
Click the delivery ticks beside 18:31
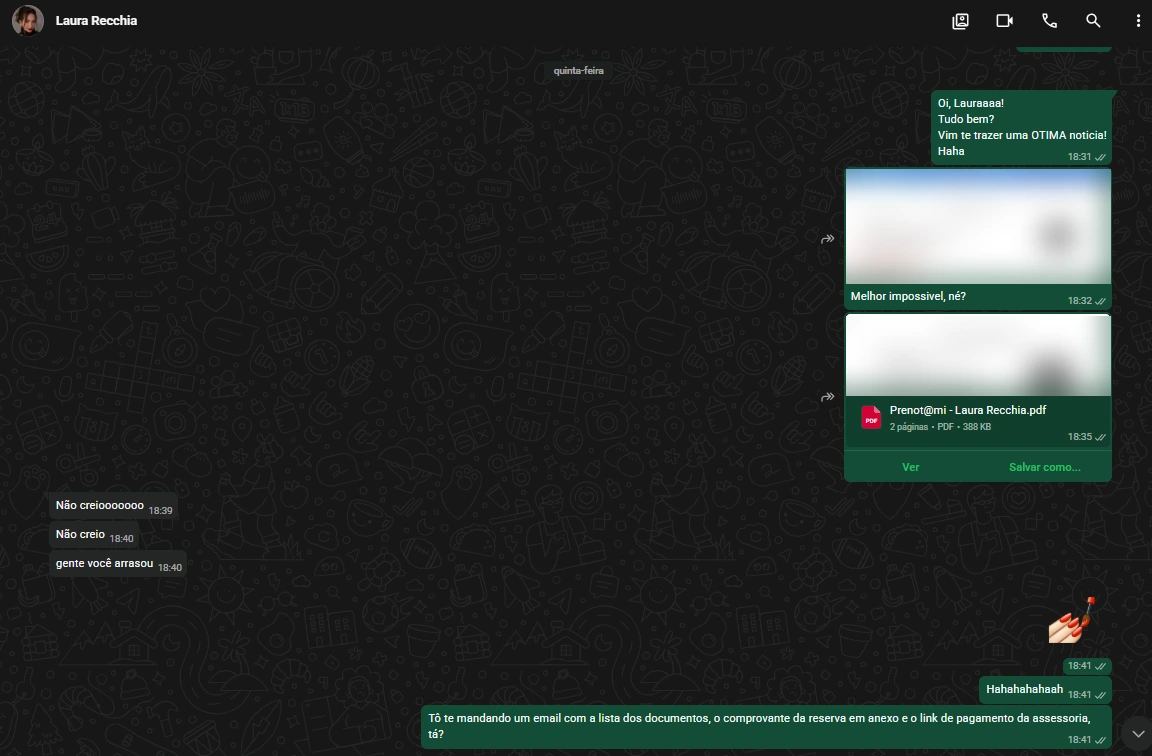pyautogui.click(x=1100, y=157)
